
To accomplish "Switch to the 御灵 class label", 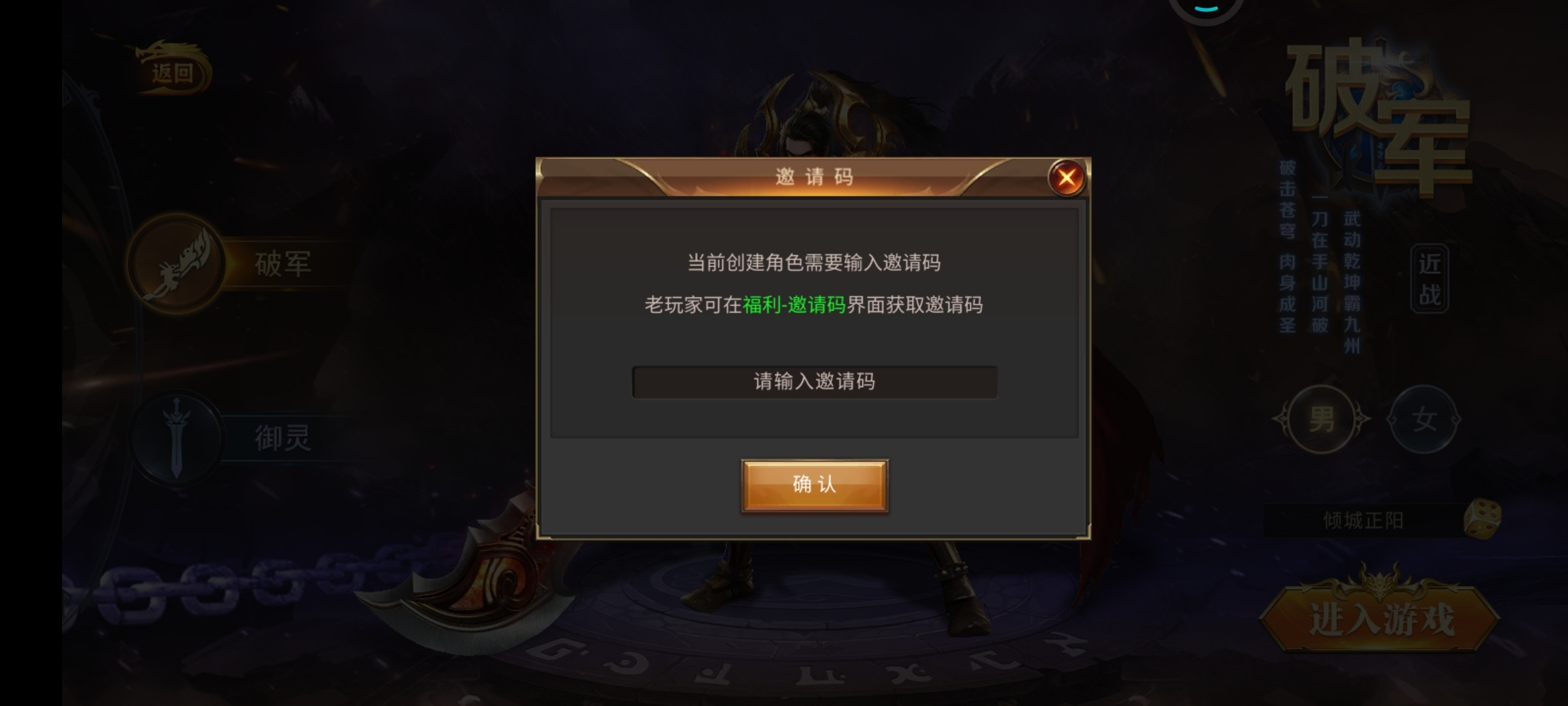I will point(283,437).
